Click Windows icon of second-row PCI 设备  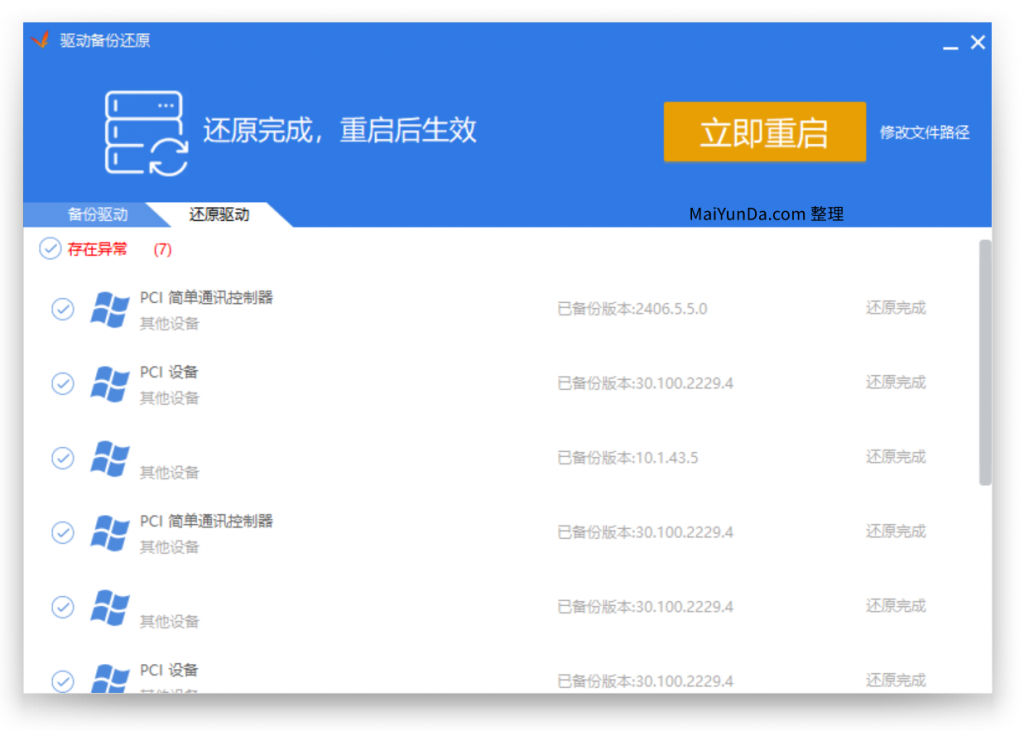pyautogui.click(x=110, y=383)
